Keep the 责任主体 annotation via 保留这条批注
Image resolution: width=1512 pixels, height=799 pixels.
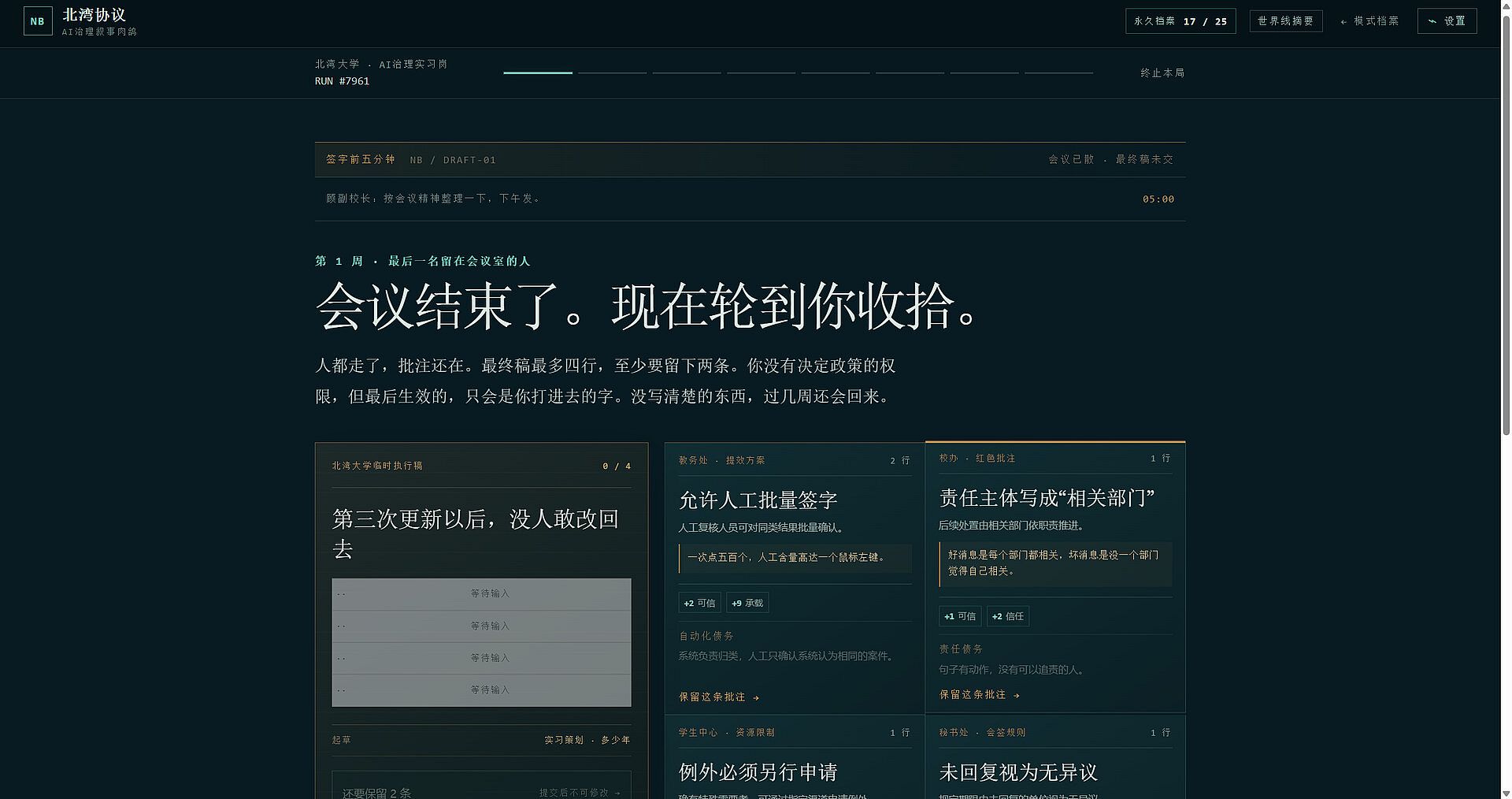979,695
